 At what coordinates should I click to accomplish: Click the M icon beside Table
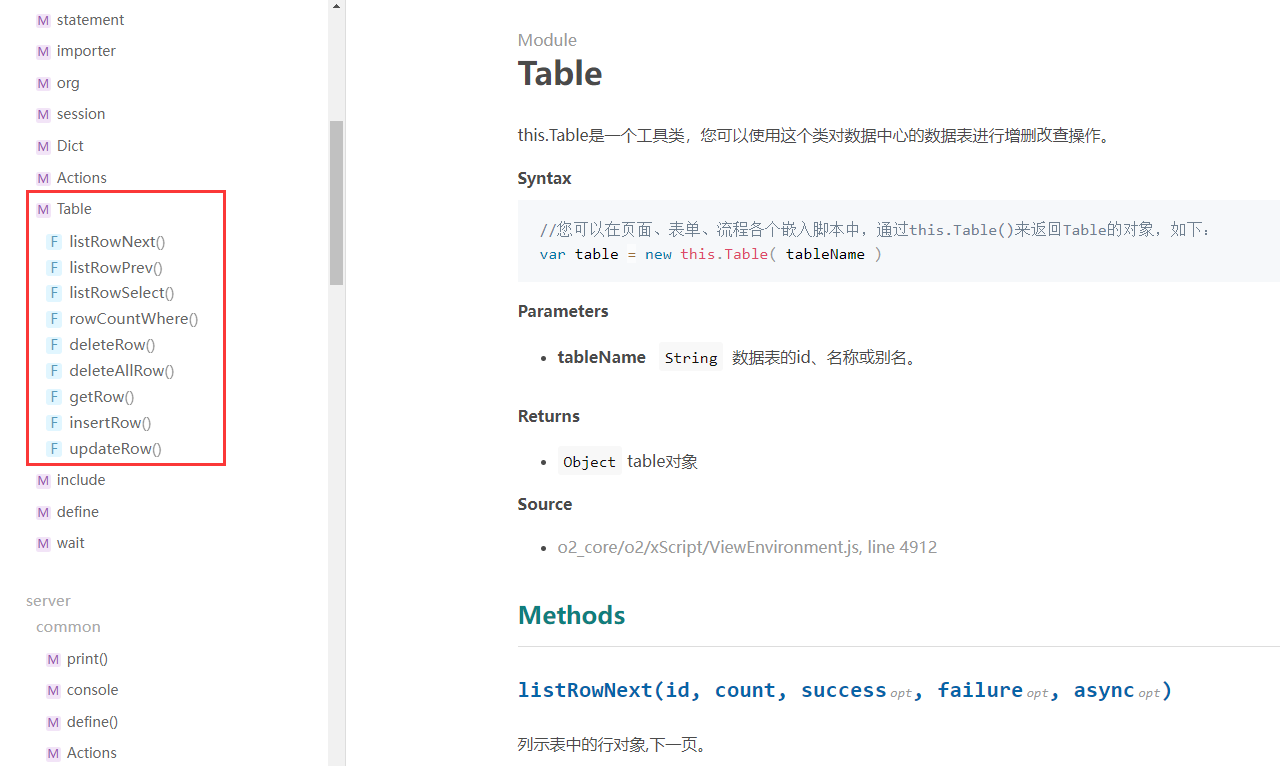point(43,210)
